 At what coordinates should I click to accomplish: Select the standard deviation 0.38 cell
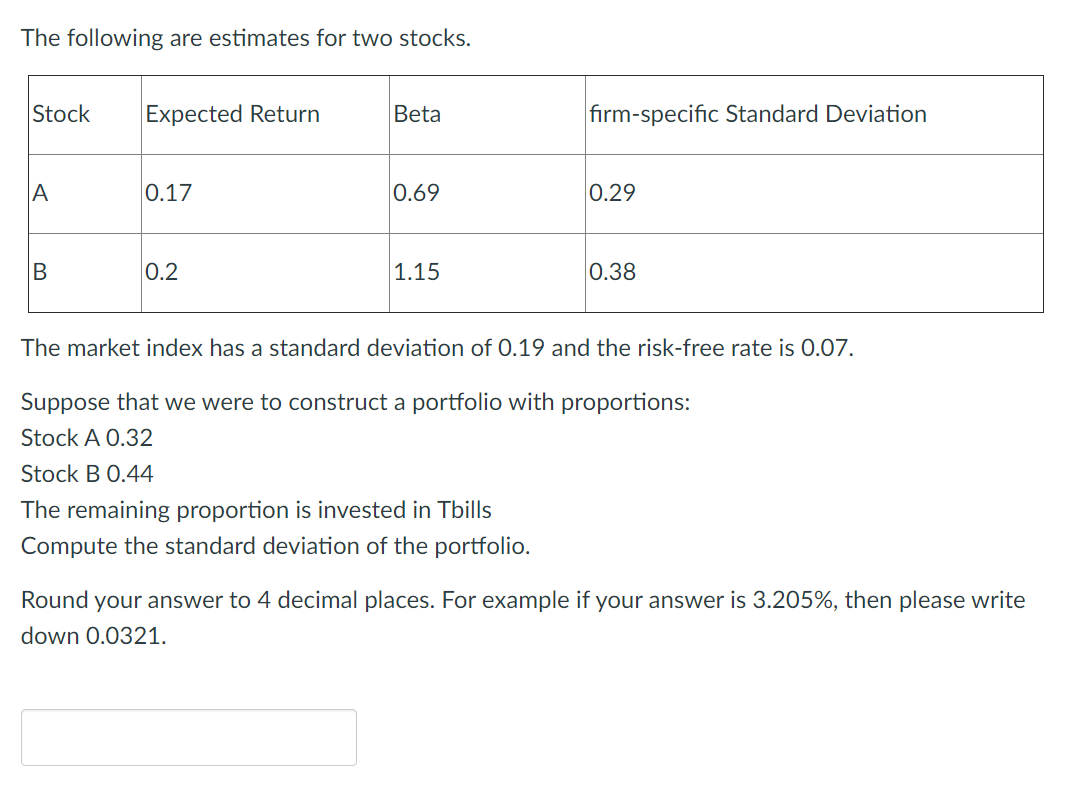coord(611,271)
